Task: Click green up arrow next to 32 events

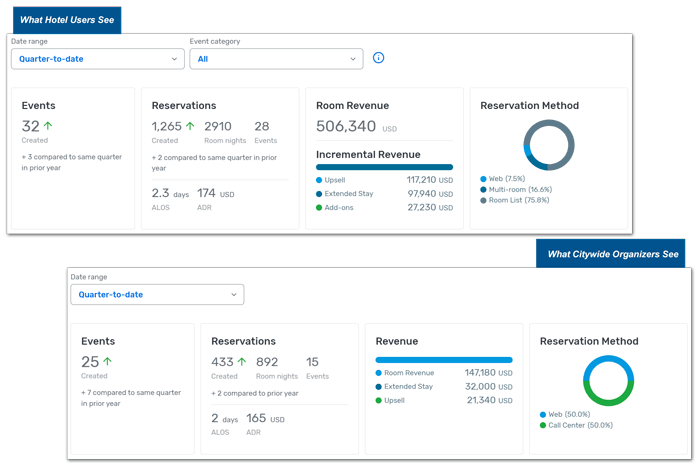Action: [47, 126]
